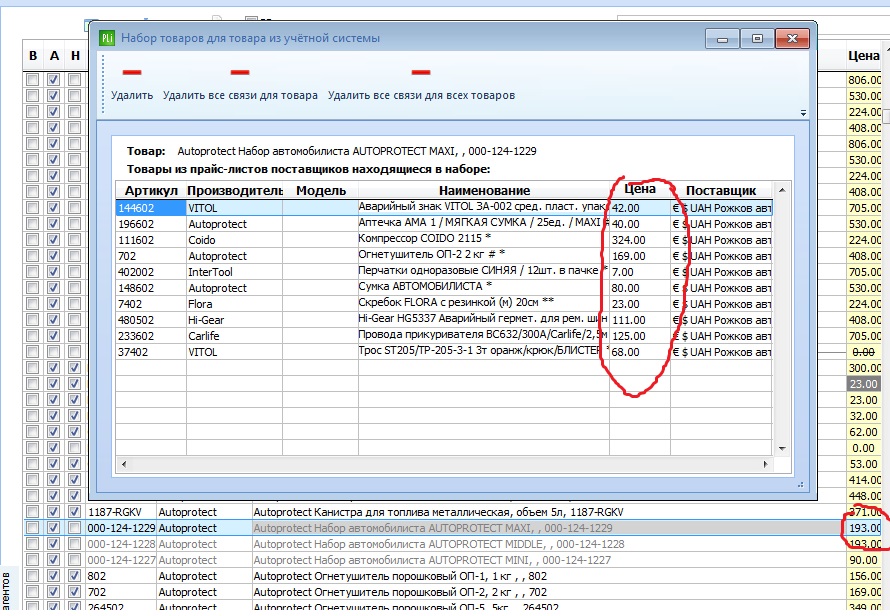Sort by the Поставщик column header
This screenshot has height=616, width=890.
(721, 191)
